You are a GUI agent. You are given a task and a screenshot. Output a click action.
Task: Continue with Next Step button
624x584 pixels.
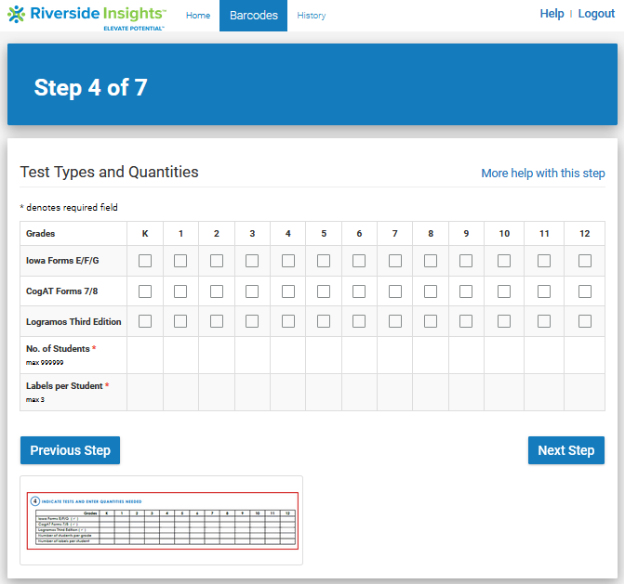pyautogui.click(x=566, y=450)
